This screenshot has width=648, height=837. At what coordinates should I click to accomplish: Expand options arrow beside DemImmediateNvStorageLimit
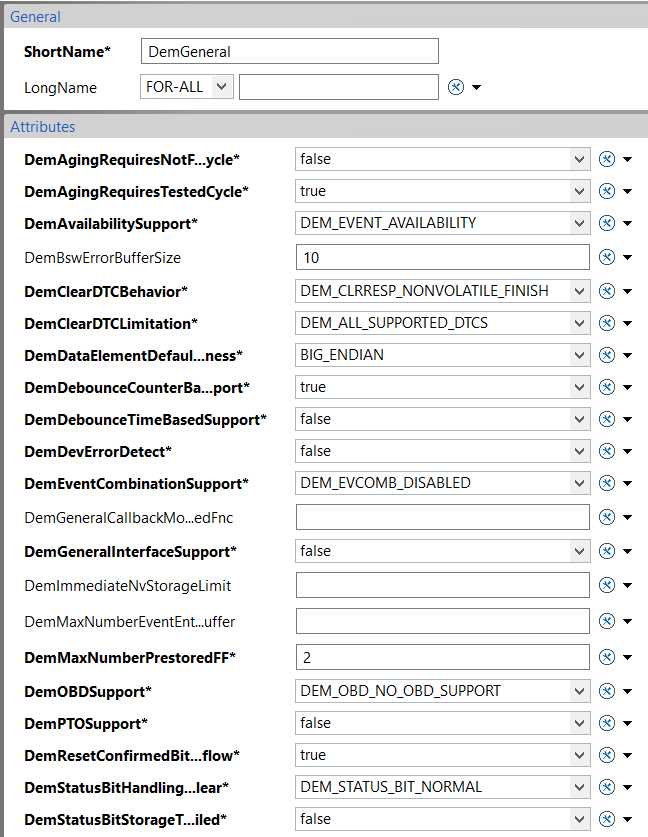tap(628, 586)
